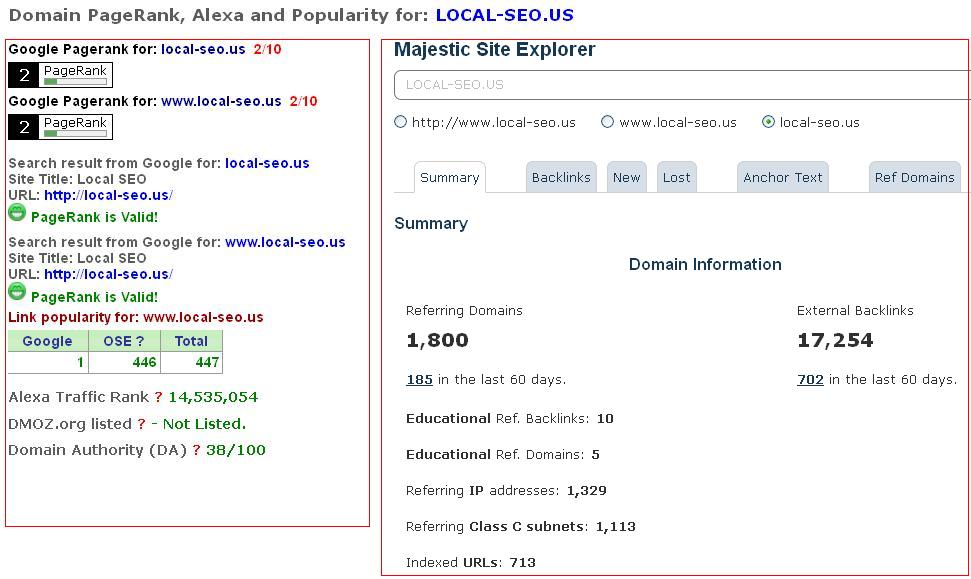The image size is (971, 579).
Task: Click the OSE value 446 cell
Action: (x=124, y=362)
